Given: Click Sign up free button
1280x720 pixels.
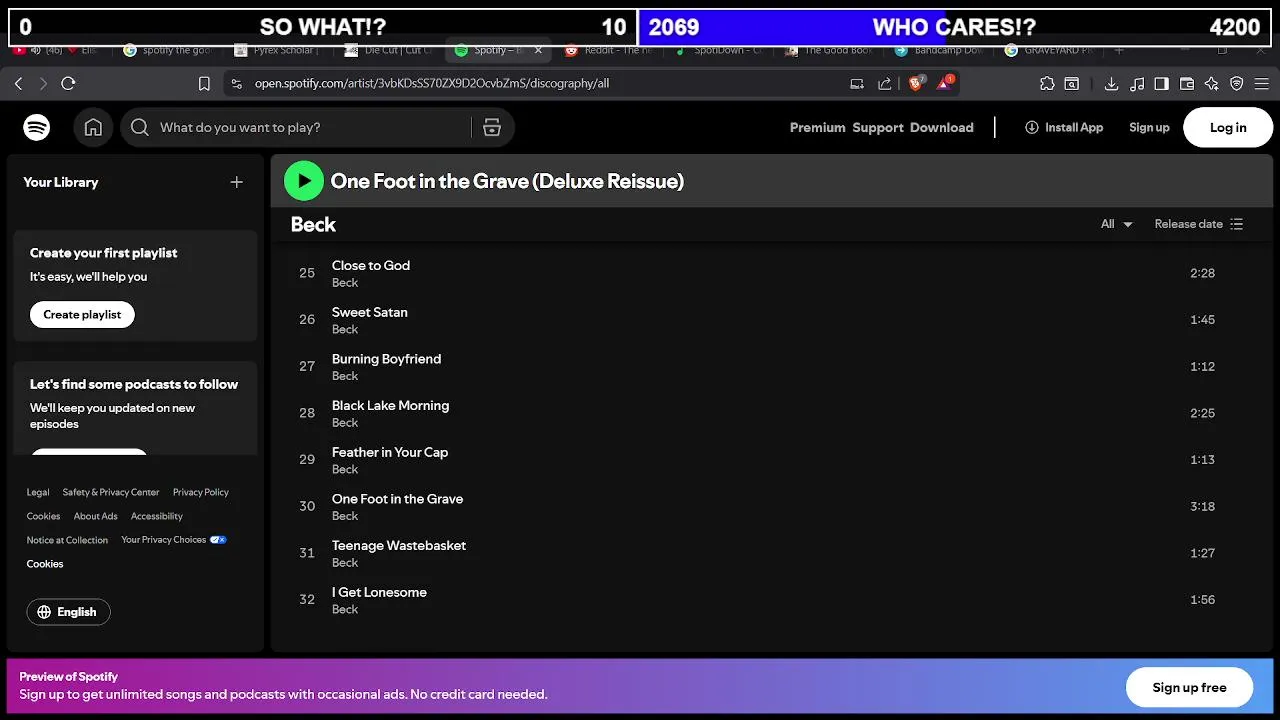Looking at the screenshot, I should tap(1189, 687).
